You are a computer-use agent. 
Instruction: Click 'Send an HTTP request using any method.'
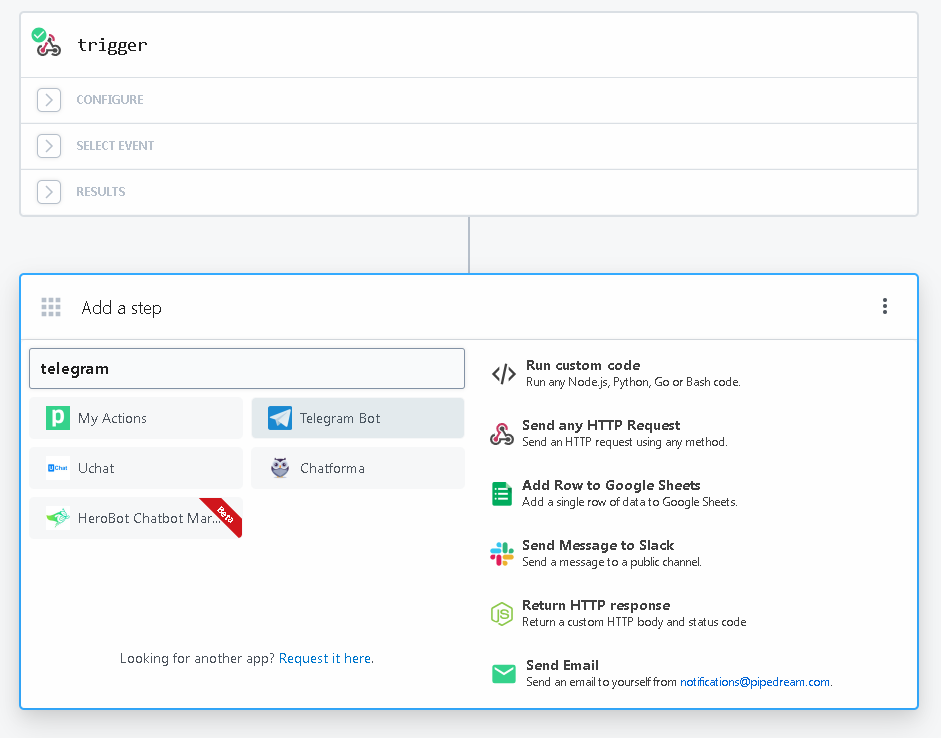tap(625, 442)
